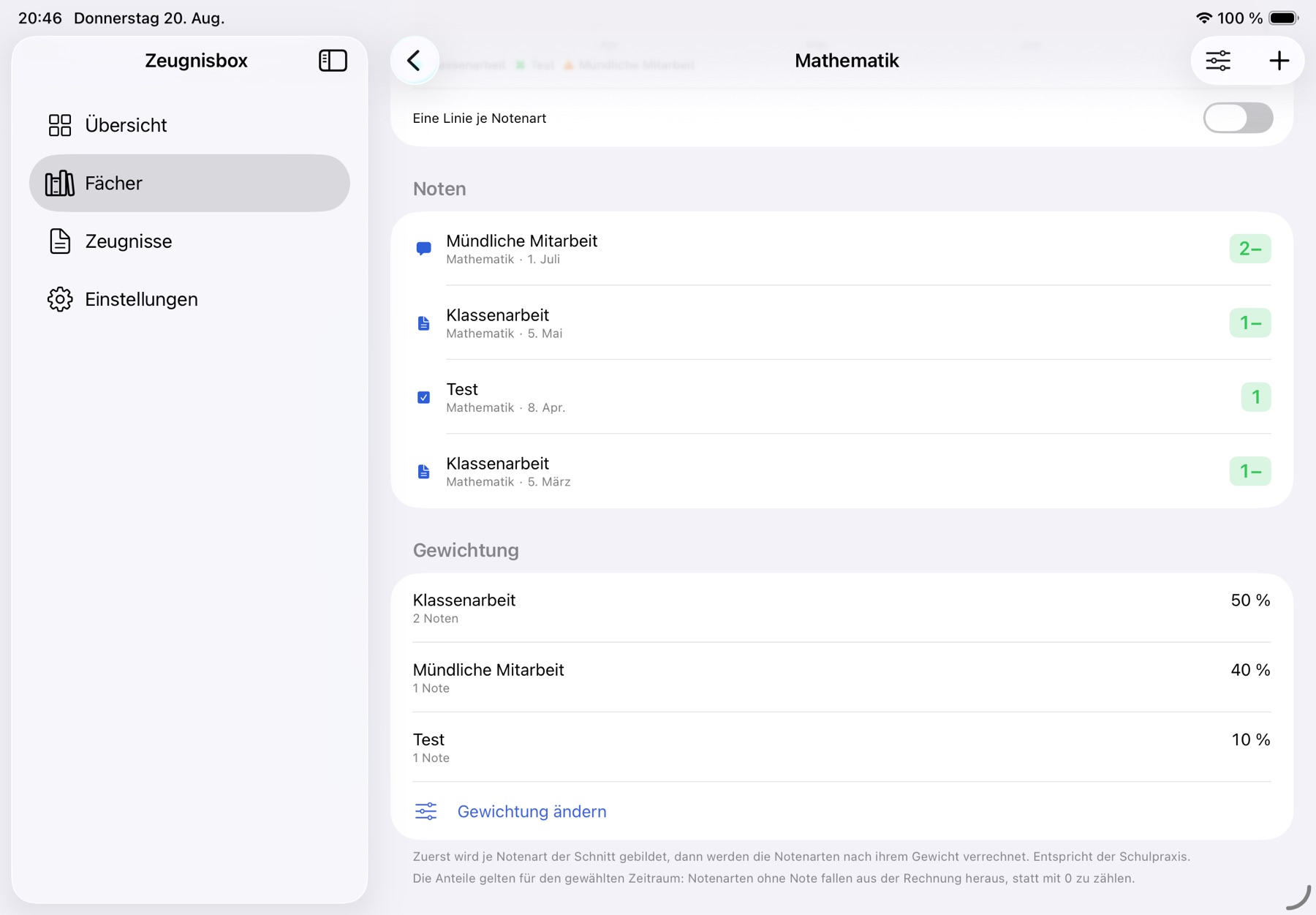
Task: Open Klassenarbeit entry from 5. März
Action: pyautogui.click(x=842, y=471)
